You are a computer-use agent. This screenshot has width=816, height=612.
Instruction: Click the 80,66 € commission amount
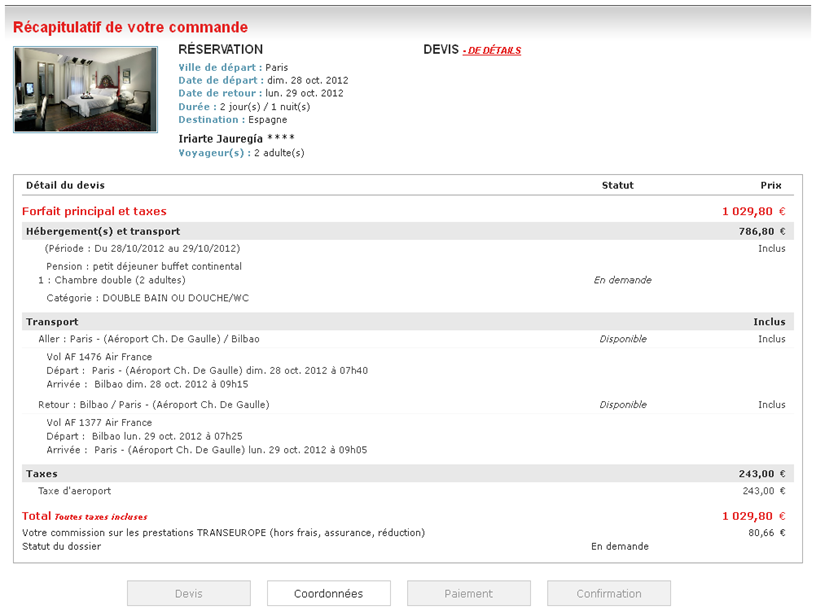[x=767, y=533]
